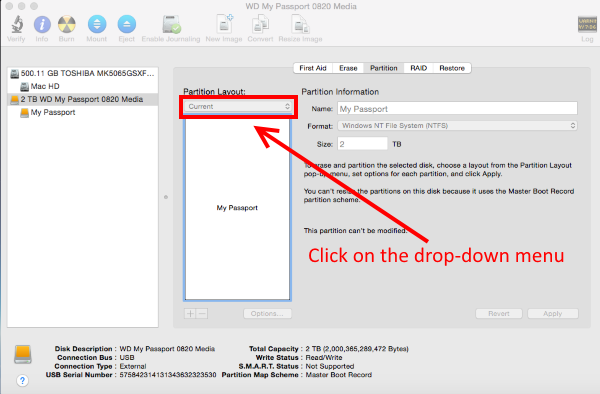Viewport: 600px width, 394px height.
Task: Select 500.11 GB TOSHIBA disk in sidebar
Action: point(83,73)
